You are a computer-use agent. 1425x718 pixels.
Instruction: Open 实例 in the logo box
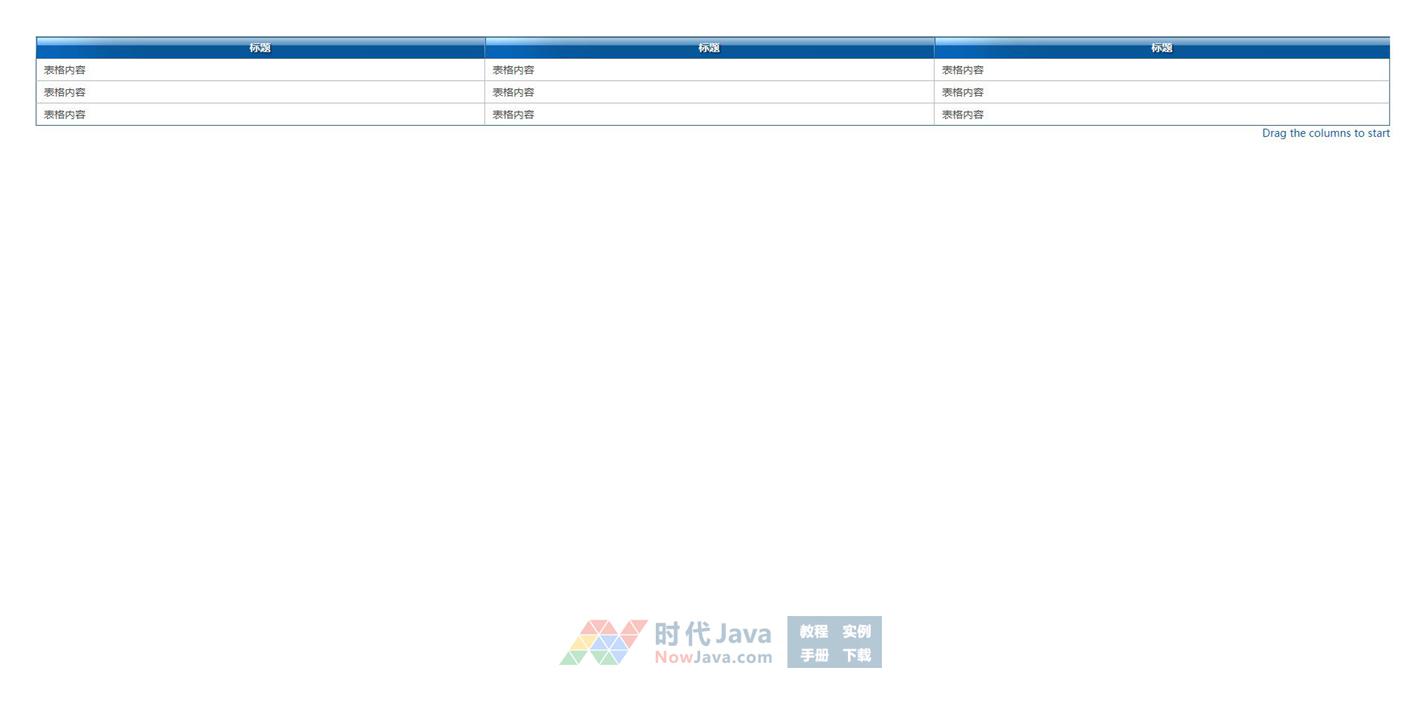pyautogui.click(x=856, y=631)
